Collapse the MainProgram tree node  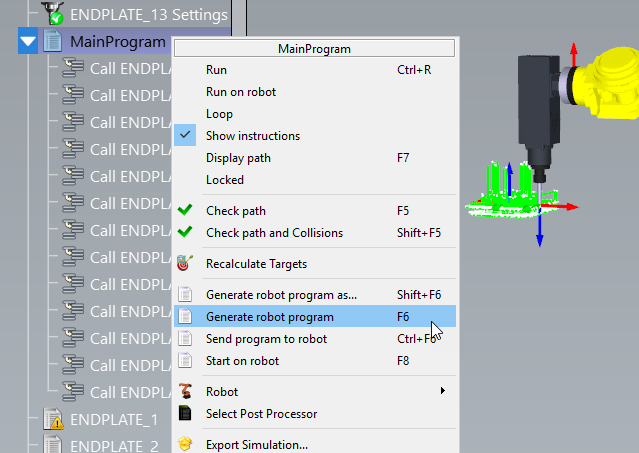pyautogui.click(x=28, y=42)
